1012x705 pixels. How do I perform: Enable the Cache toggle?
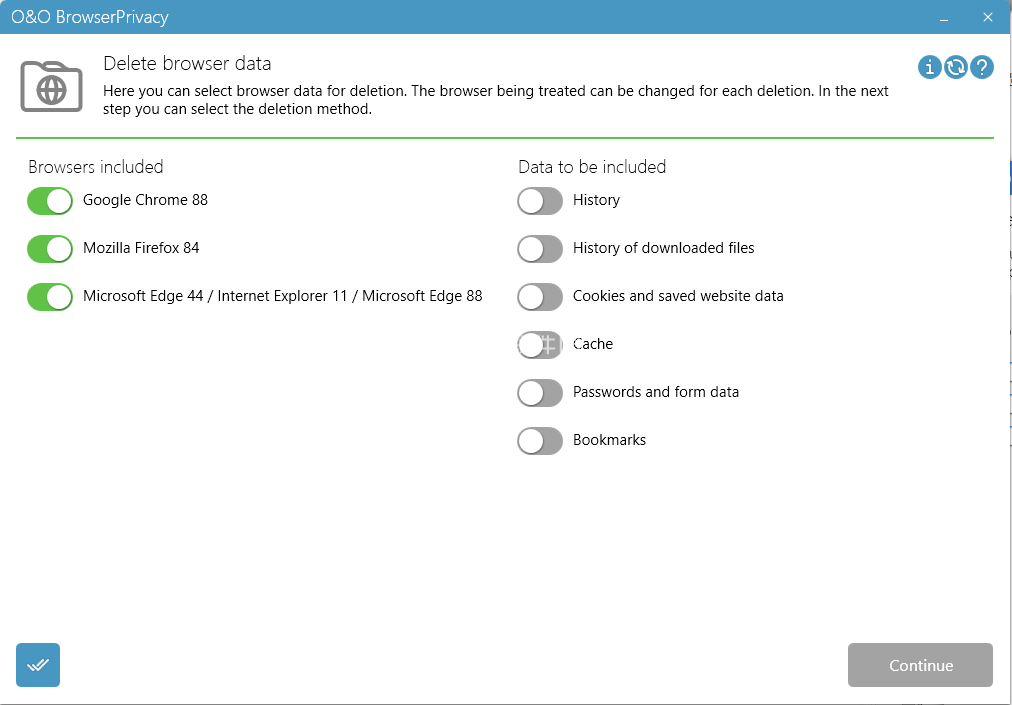pyautogui.click(x=540, y=345)
